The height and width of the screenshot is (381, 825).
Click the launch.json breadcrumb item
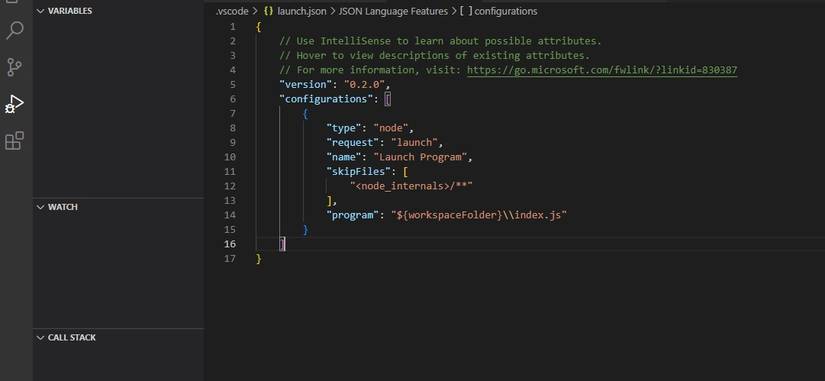301,11
